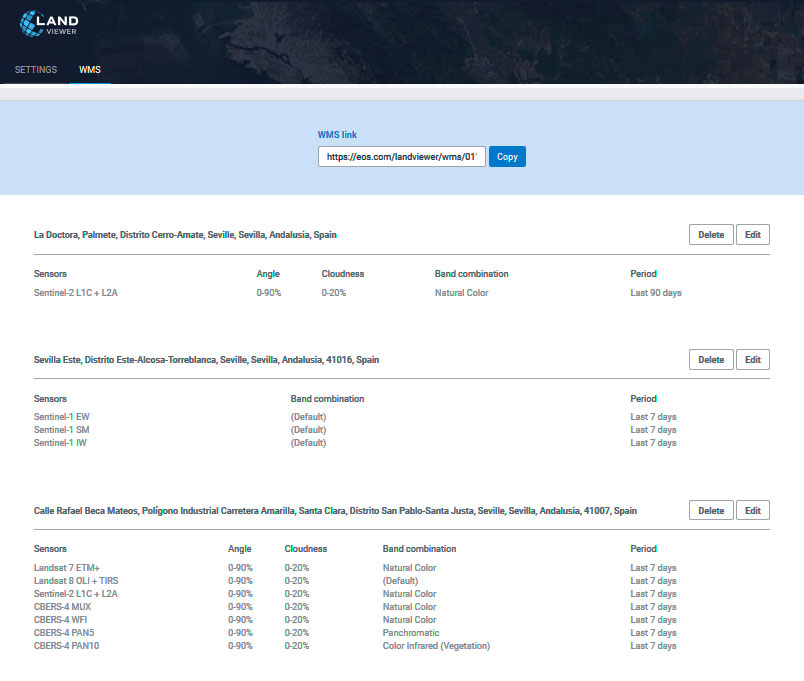Click 'Last 7 days' in the CBERS-4 PAN10 row
This screenshot has height=681, width=804.
click(x=653, y=646)
